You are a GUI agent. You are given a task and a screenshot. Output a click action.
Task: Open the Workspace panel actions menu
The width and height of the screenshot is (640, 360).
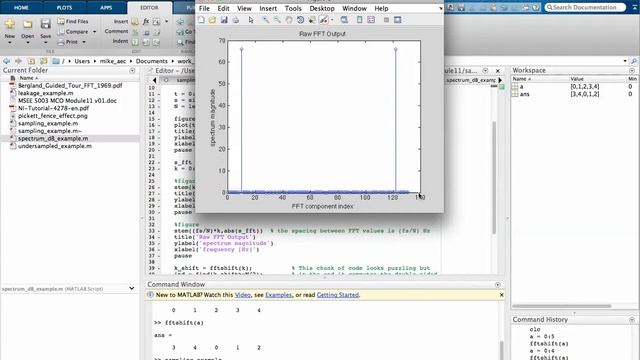(x=632, y=71)
